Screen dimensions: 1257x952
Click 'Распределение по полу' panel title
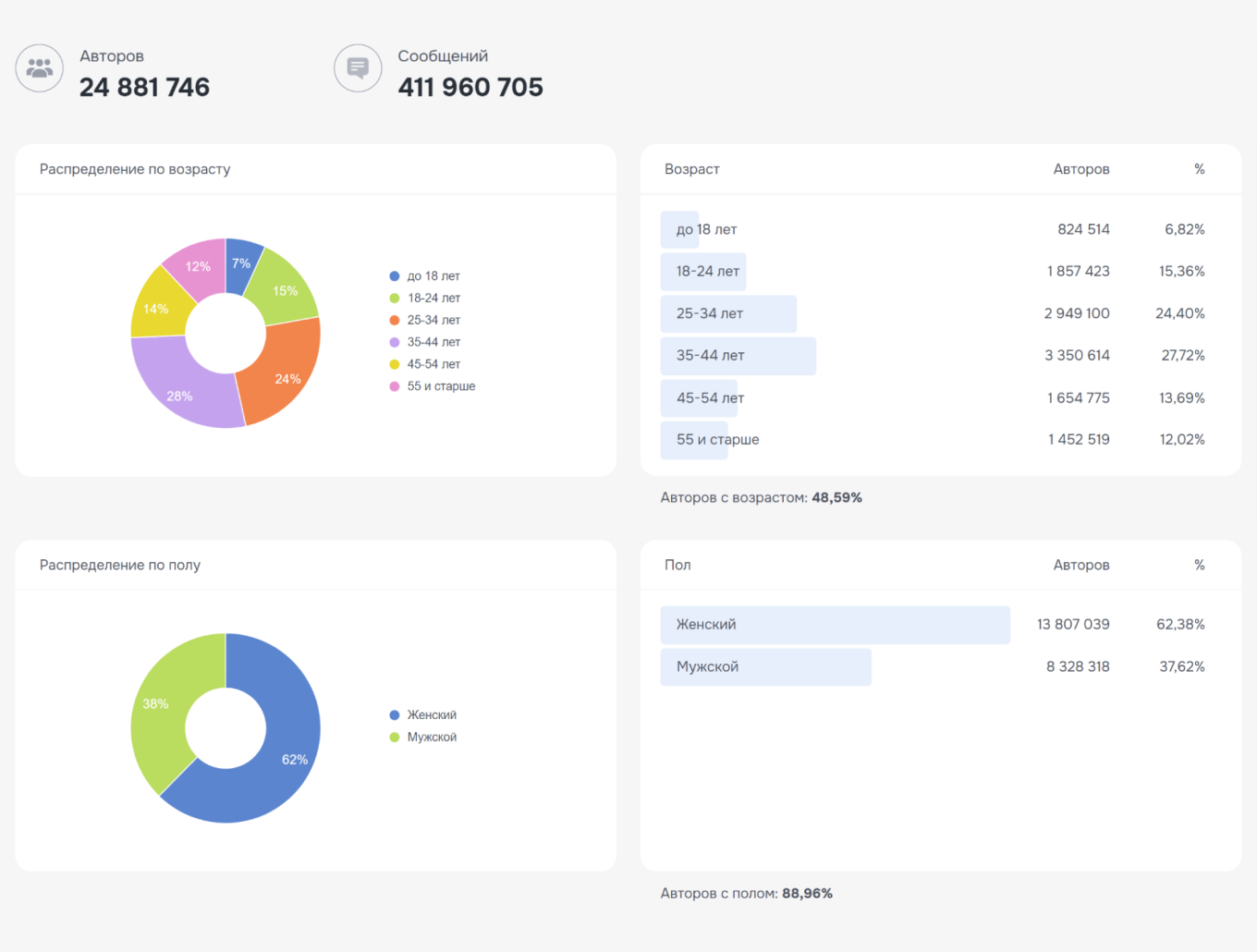click(120, 565)
